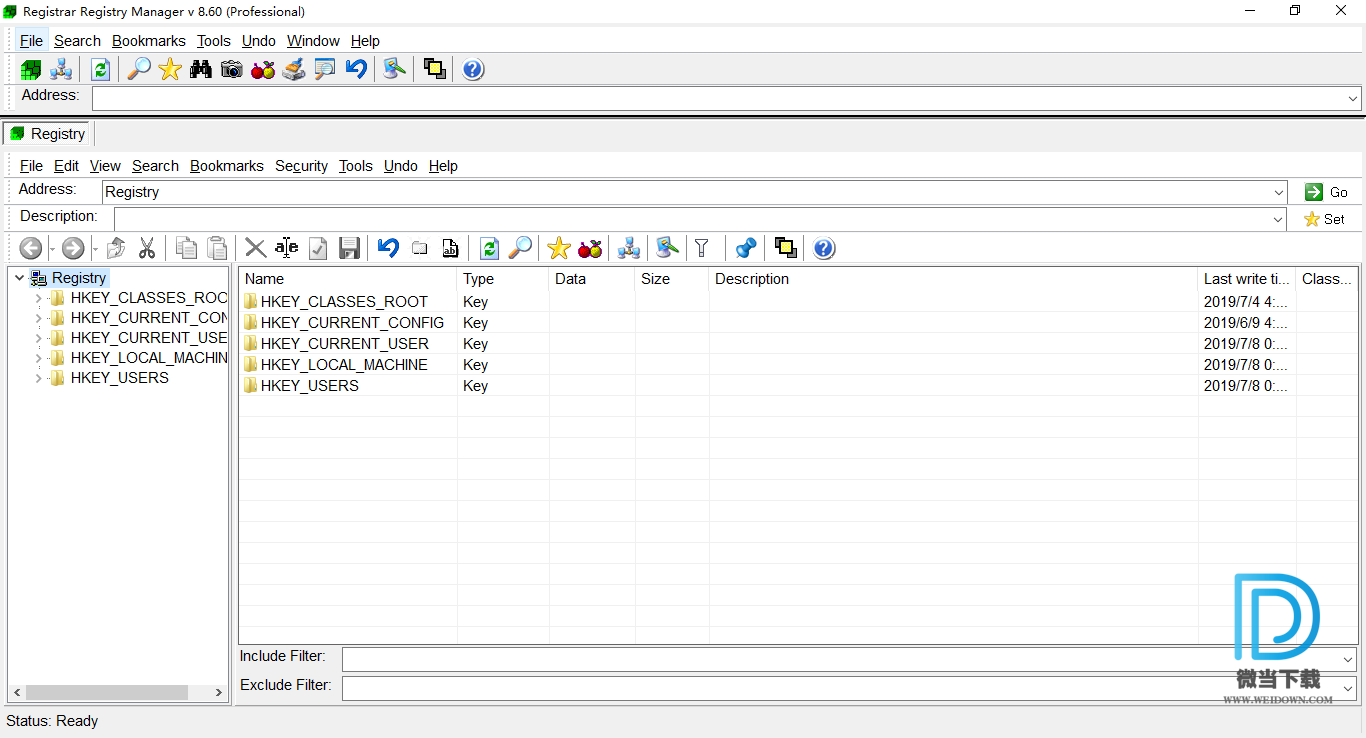Select the Registry document tab
This screenshot has width=1366, height=738.
tap(48, 134)
